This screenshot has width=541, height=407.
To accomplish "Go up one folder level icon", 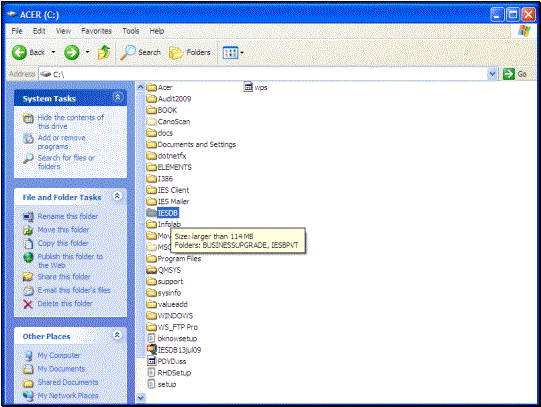I will [104, 52].
